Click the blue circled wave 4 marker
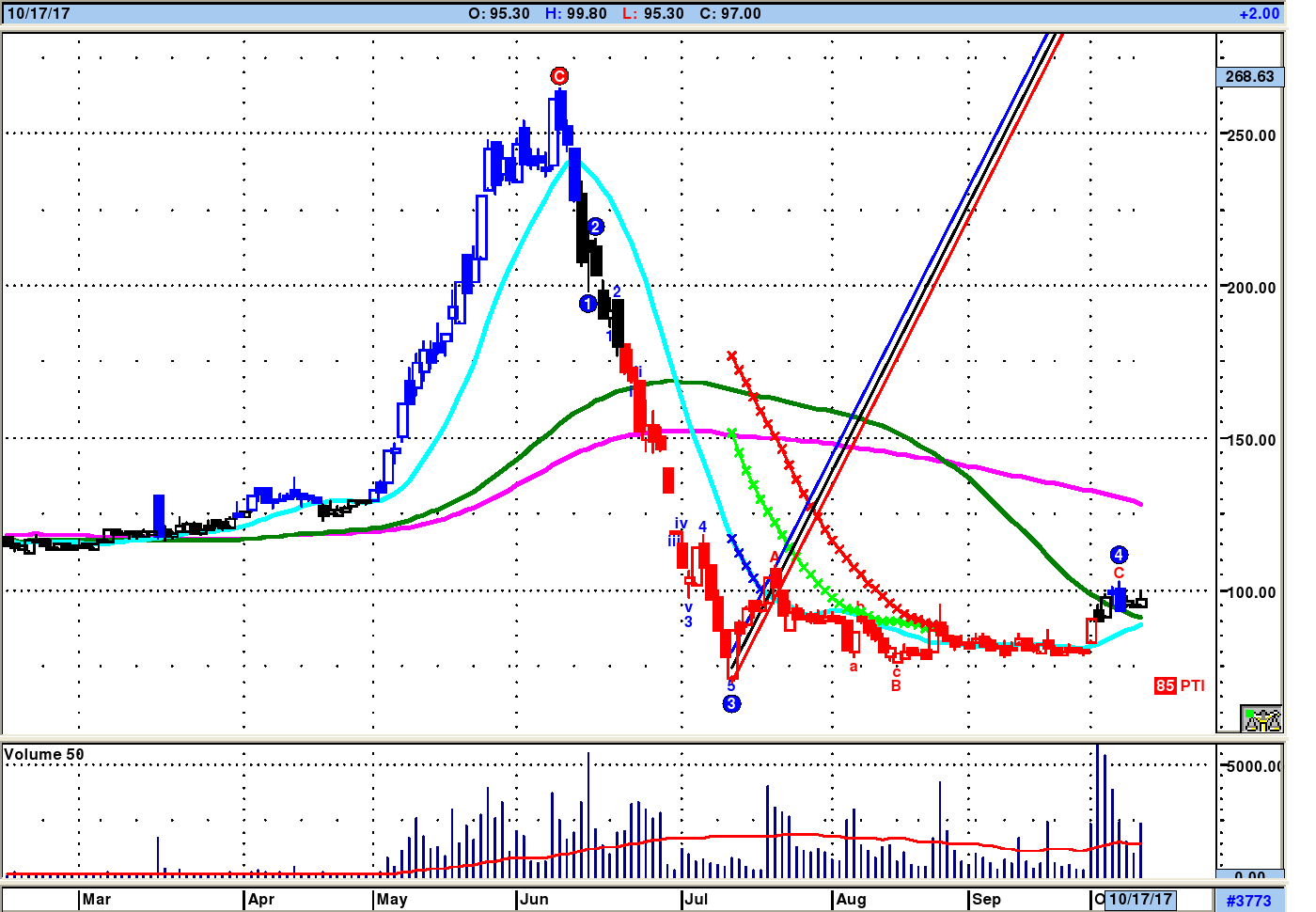 click(1119, 555)
